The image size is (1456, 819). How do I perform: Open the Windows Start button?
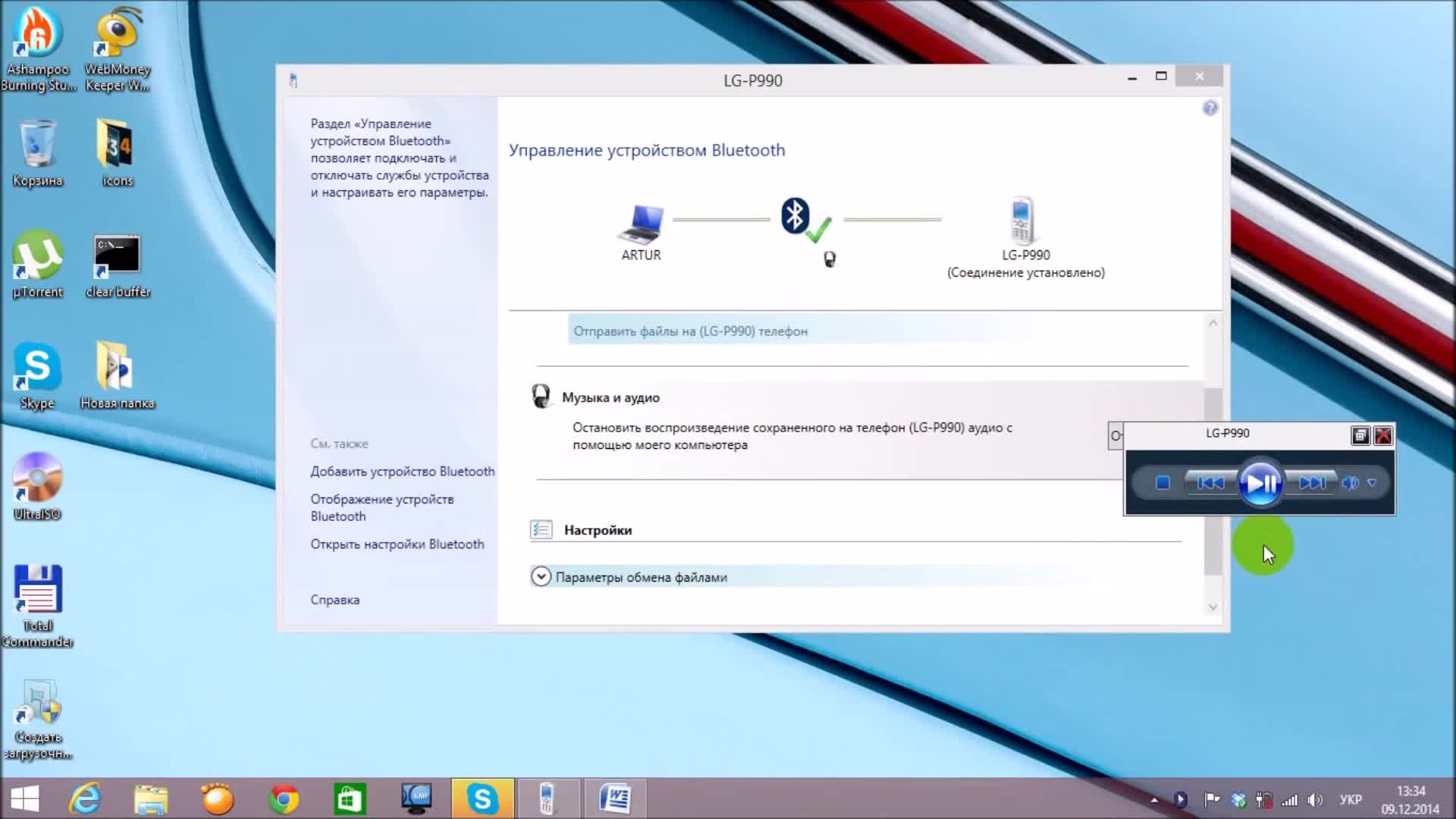[x=25, y=799]
